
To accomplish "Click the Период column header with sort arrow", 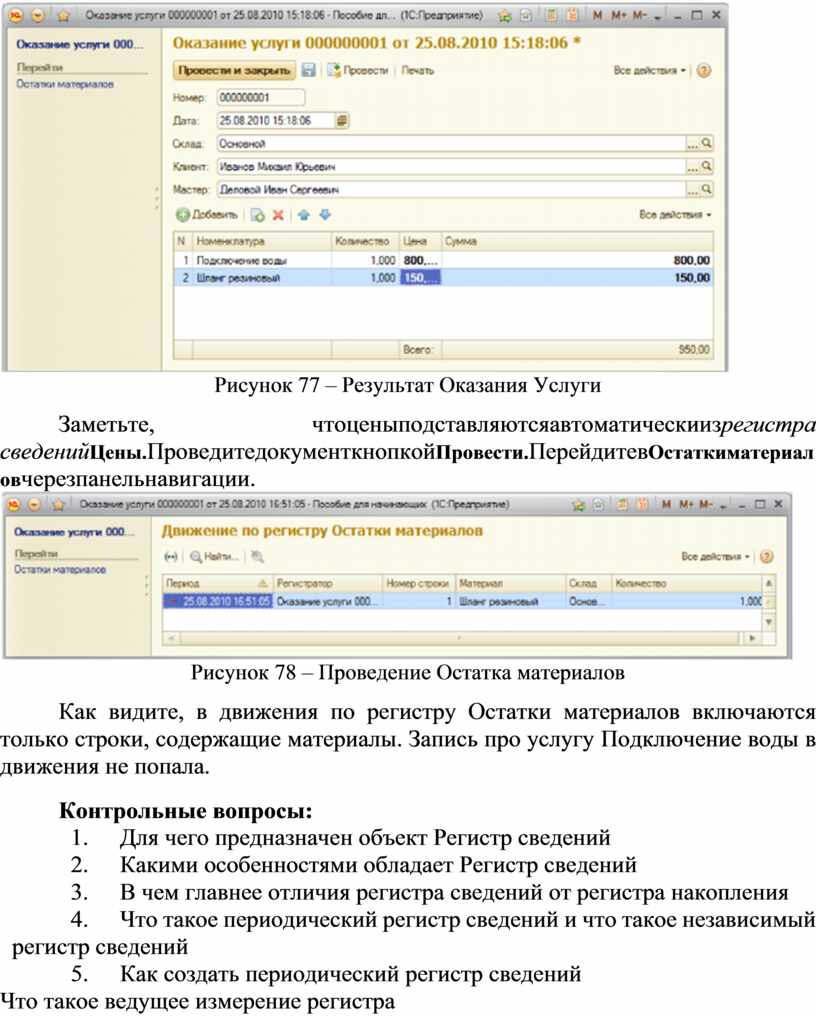I will pyautogui.click(x=218, y=583).
